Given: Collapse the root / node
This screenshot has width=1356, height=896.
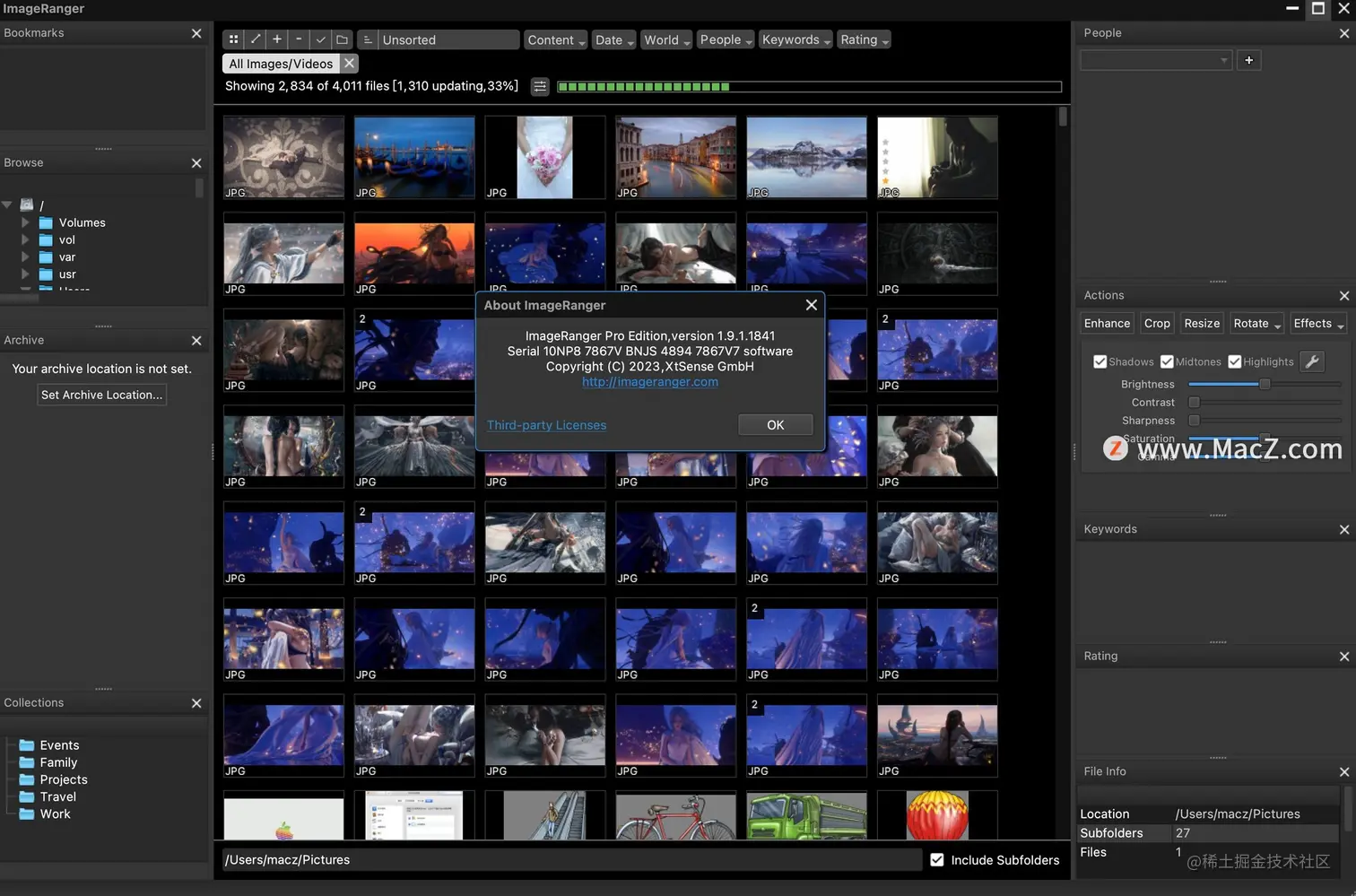Looking at the screenshot, I should (7, 204).
